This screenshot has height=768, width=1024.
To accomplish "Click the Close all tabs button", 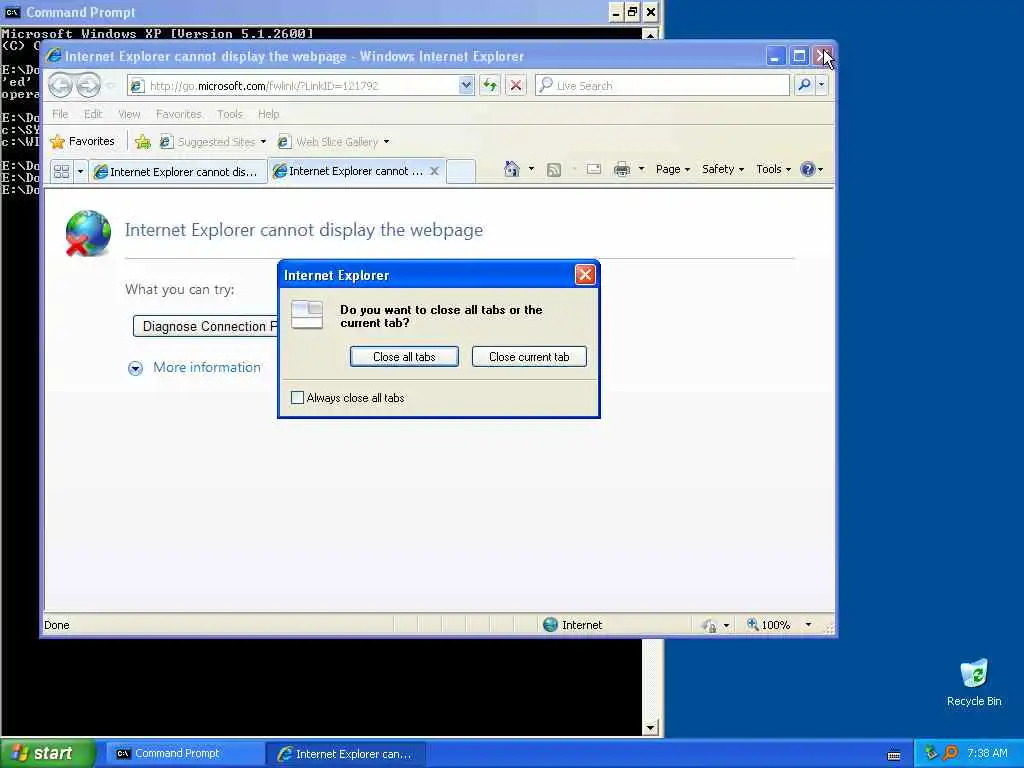I will pyautogui.click(x=404, y=357).
